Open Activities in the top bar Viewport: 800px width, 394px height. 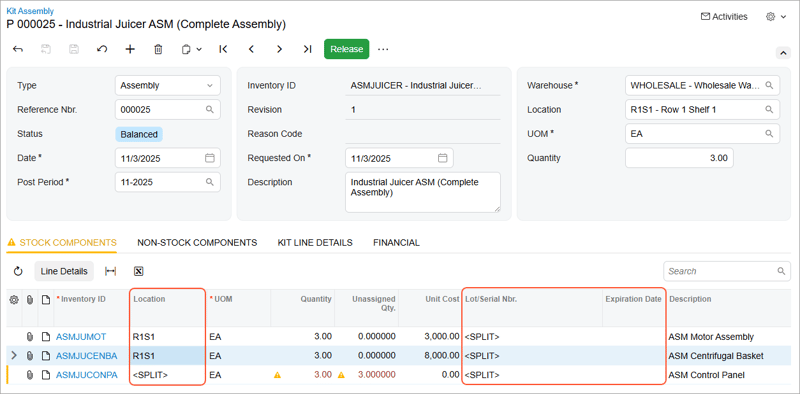724,17
